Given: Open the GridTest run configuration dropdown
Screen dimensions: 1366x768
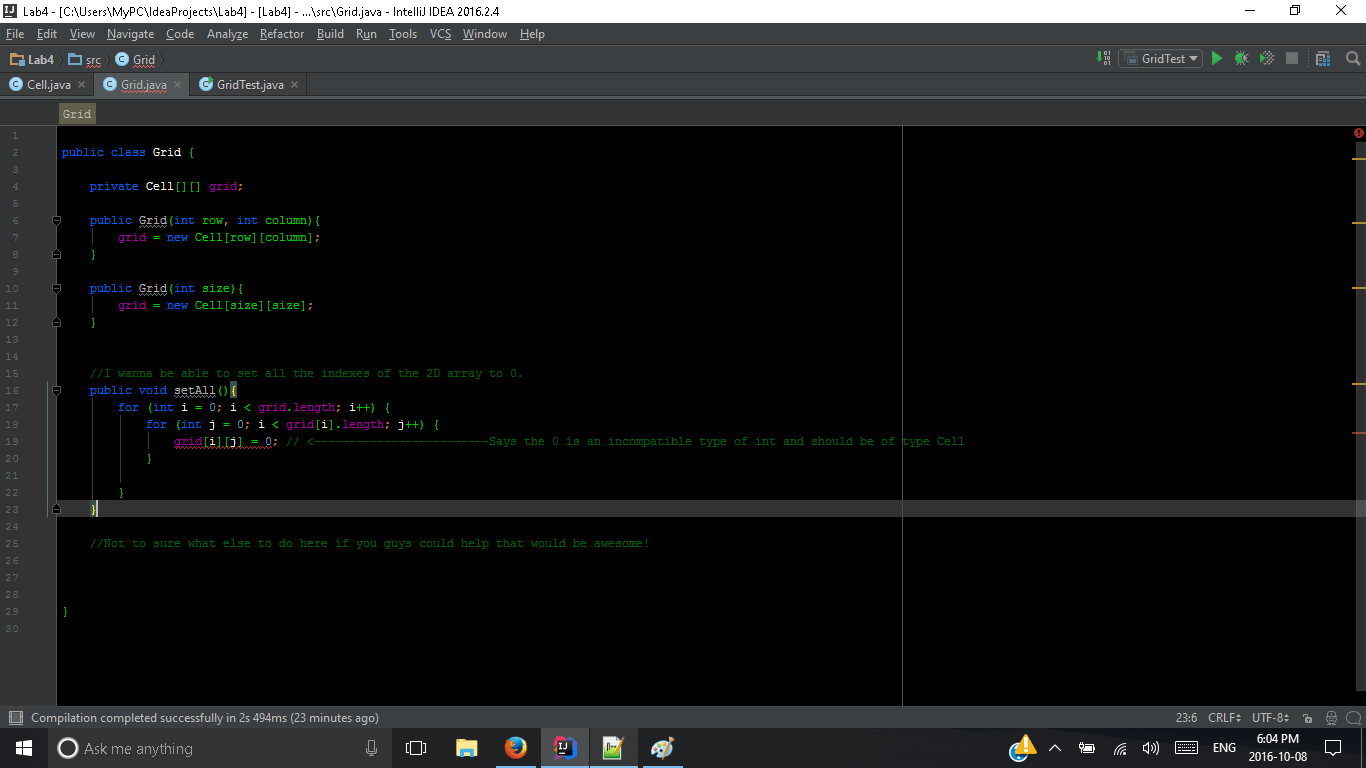Looking at the screenshot, I should 1160,58.
